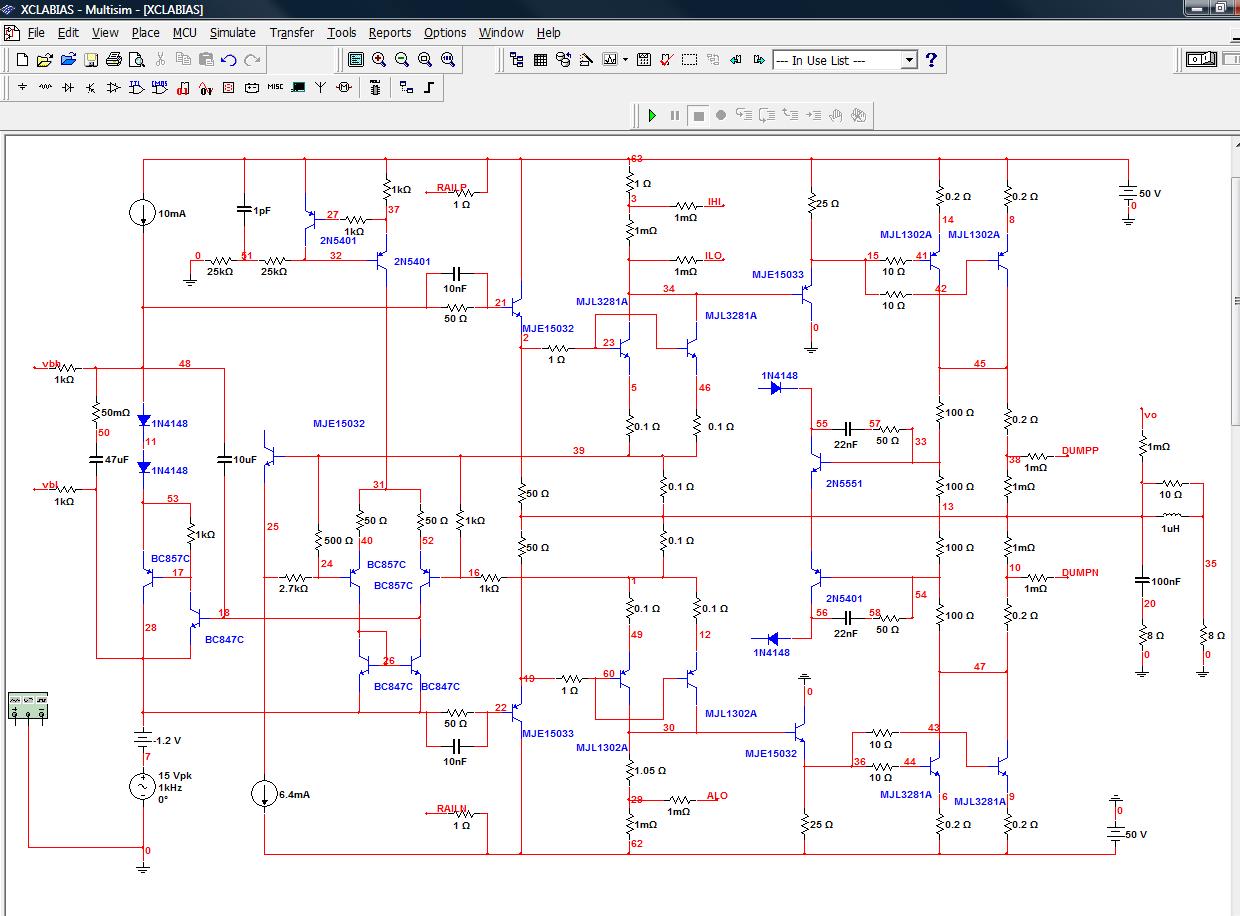
Task: Click Forward Annotate to Ultiboard
Action: tap(759, 60)
